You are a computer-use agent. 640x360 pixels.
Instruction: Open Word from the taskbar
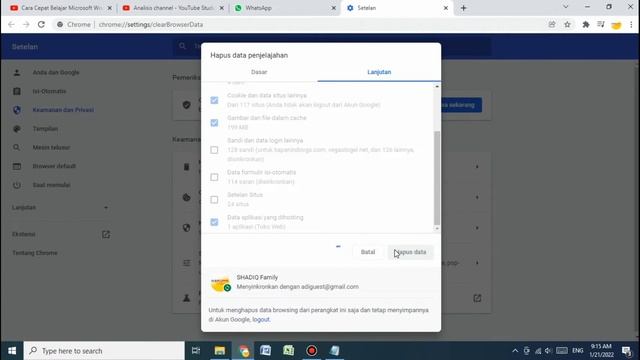265,351
